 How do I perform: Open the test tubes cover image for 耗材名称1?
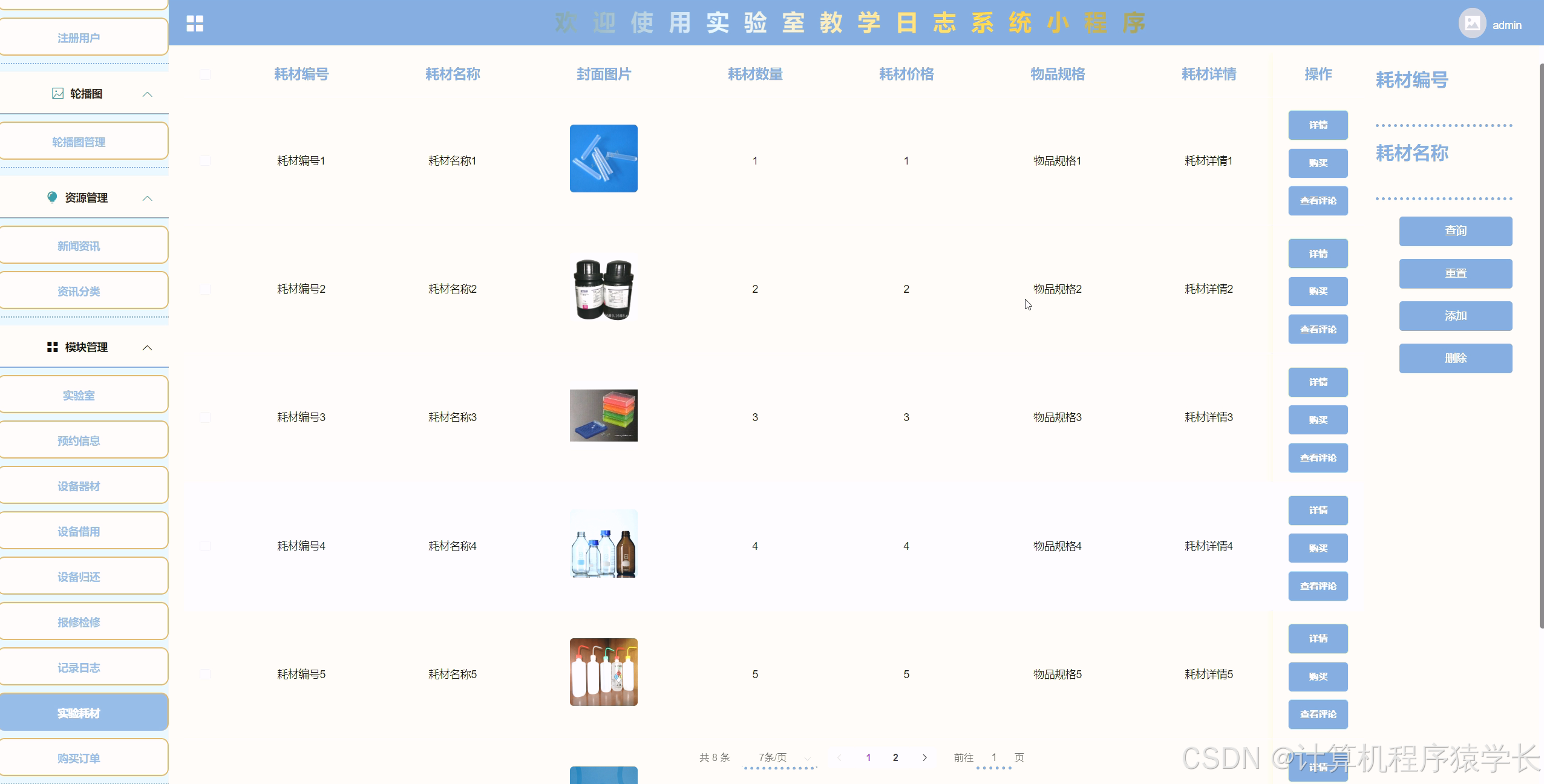pos(604,158)
